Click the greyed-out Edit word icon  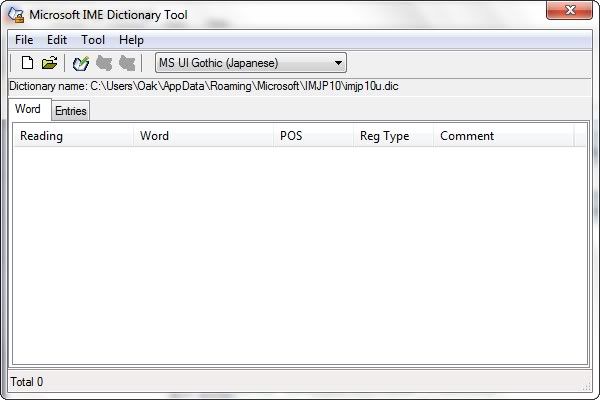click(104, 63)
